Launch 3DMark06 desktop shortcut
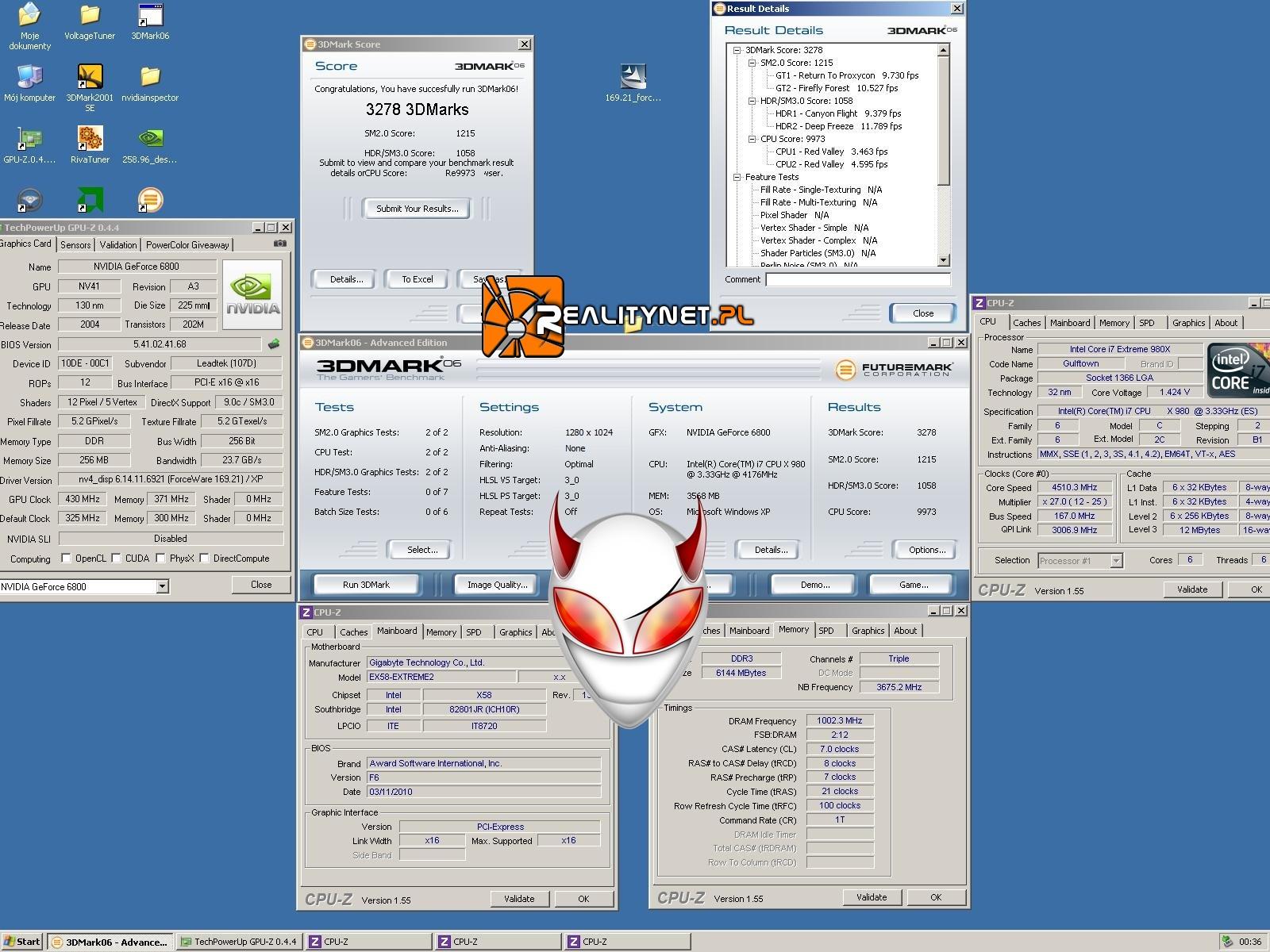This screenshot has width=1270, height=952. click(x=150, y=21)
